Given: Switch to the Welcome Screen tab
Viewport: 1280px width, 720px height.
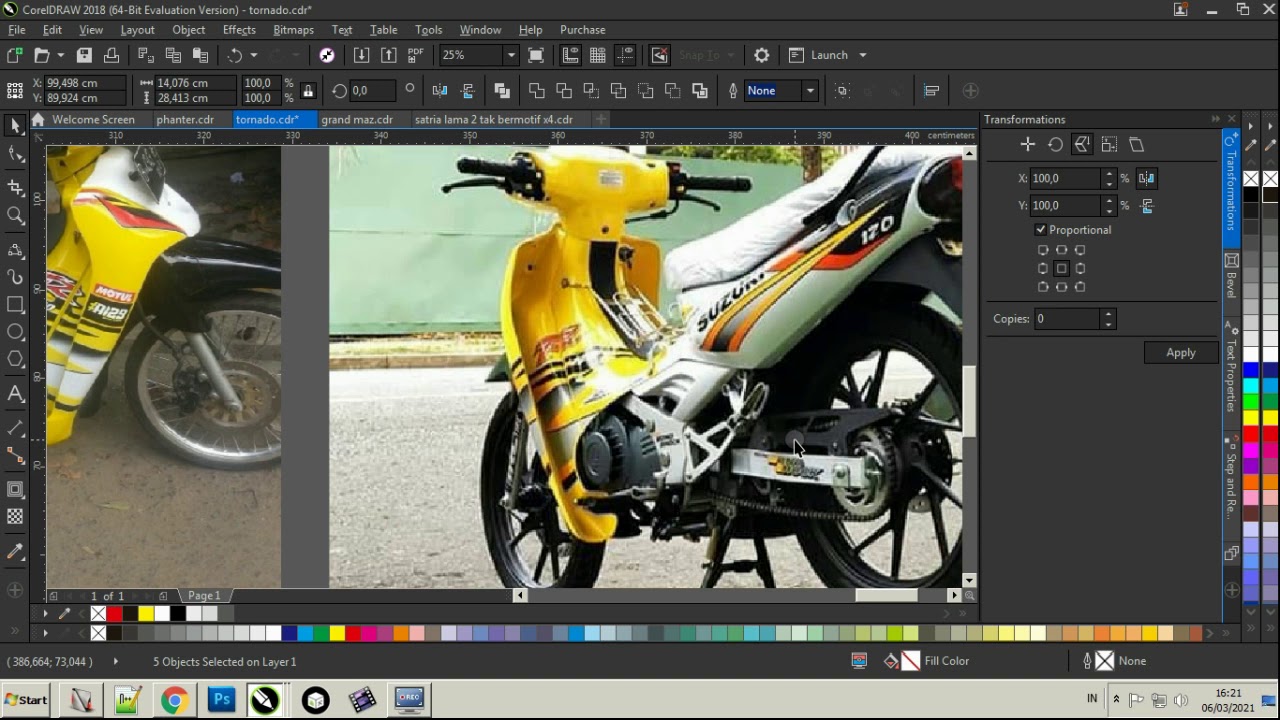Looking at the screenshot, I should point(93,119).
